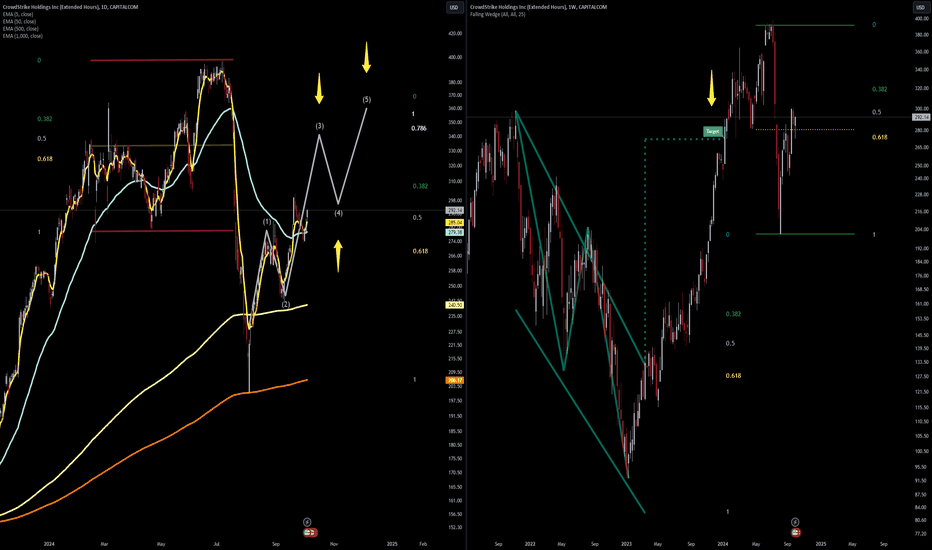Click the 292.14 last price tag on the weekly axis
932x550 pixels.
click(921, 117)
